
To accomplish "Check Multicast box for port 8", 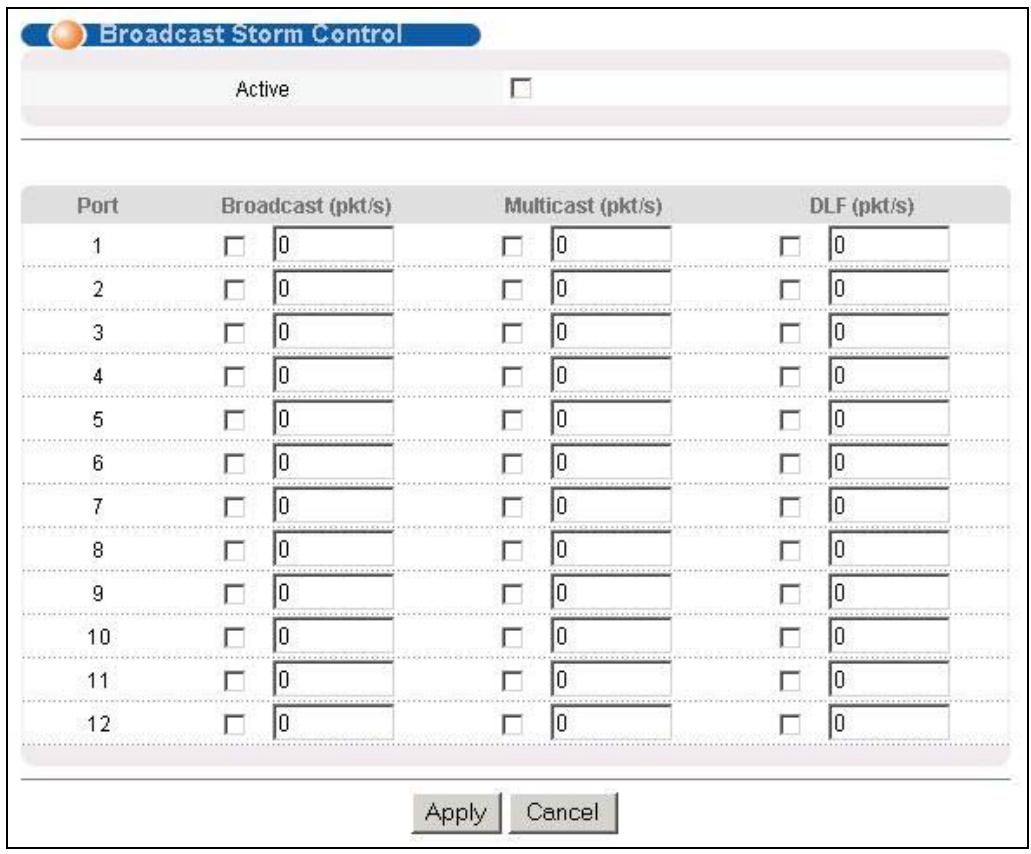I will [x=512, y=550].
